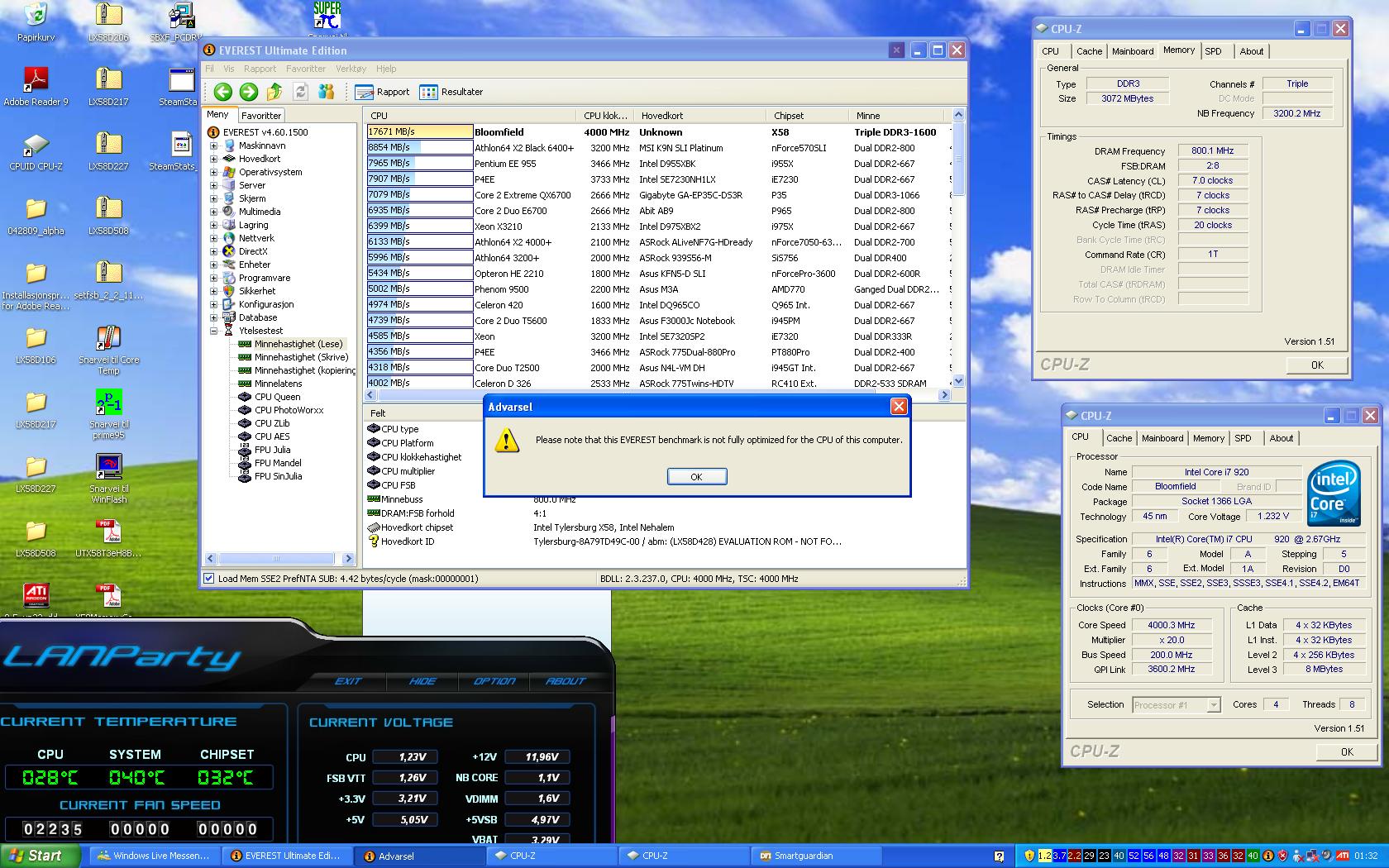
Task: Click the help question mark taskbar icon
Action: (x=999, y=856)
